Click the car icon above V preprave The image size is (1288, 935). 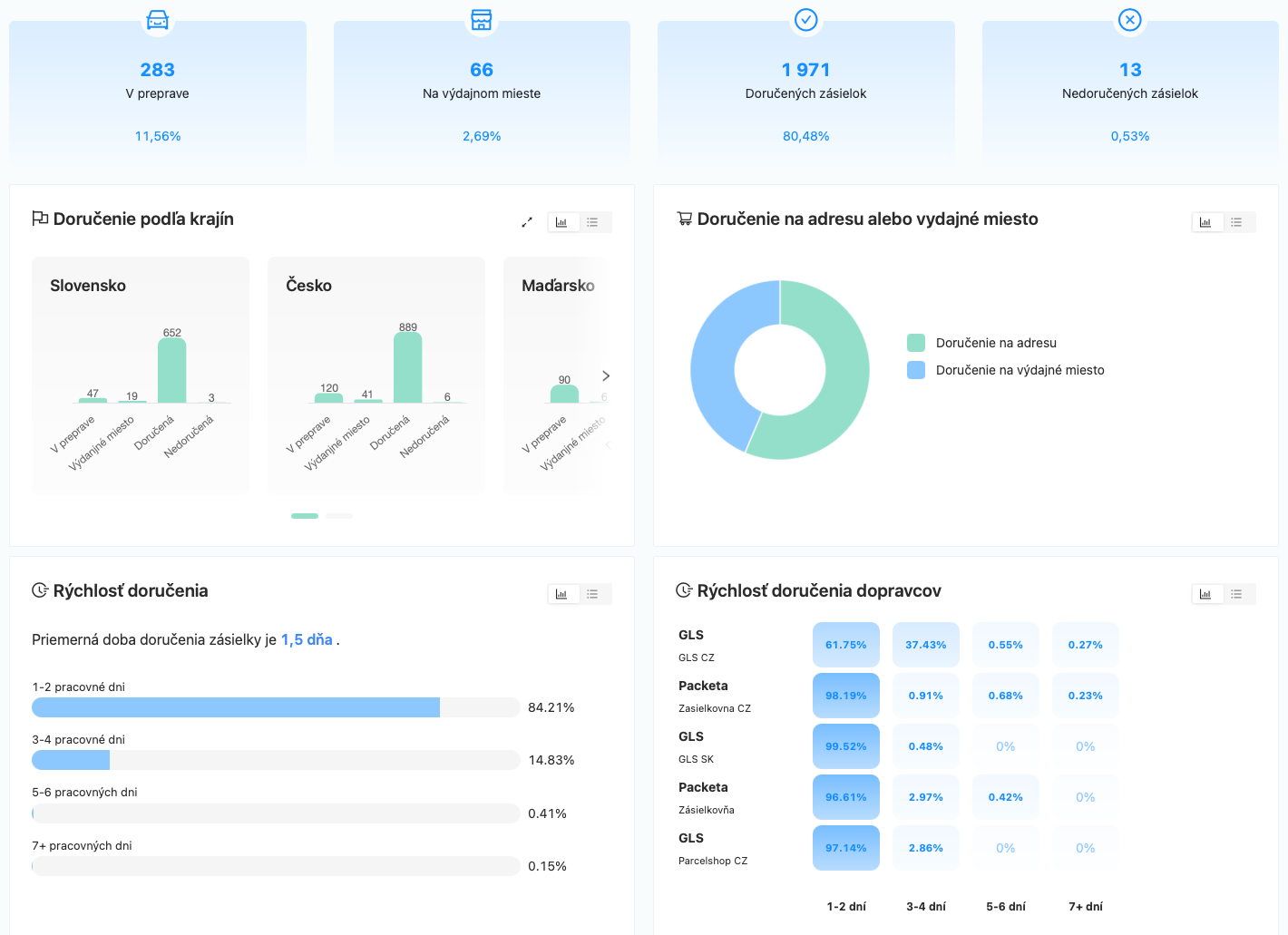point(158,19)
